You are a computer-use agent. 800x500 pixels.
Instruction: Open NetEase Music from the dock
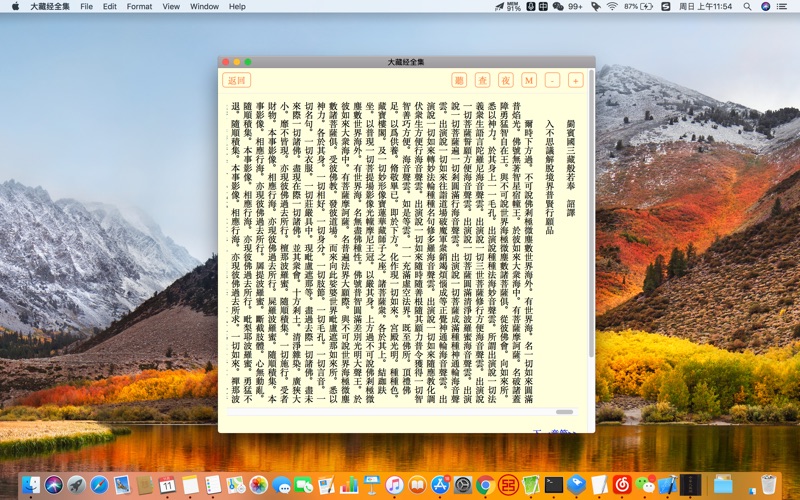tap(622, 485)
